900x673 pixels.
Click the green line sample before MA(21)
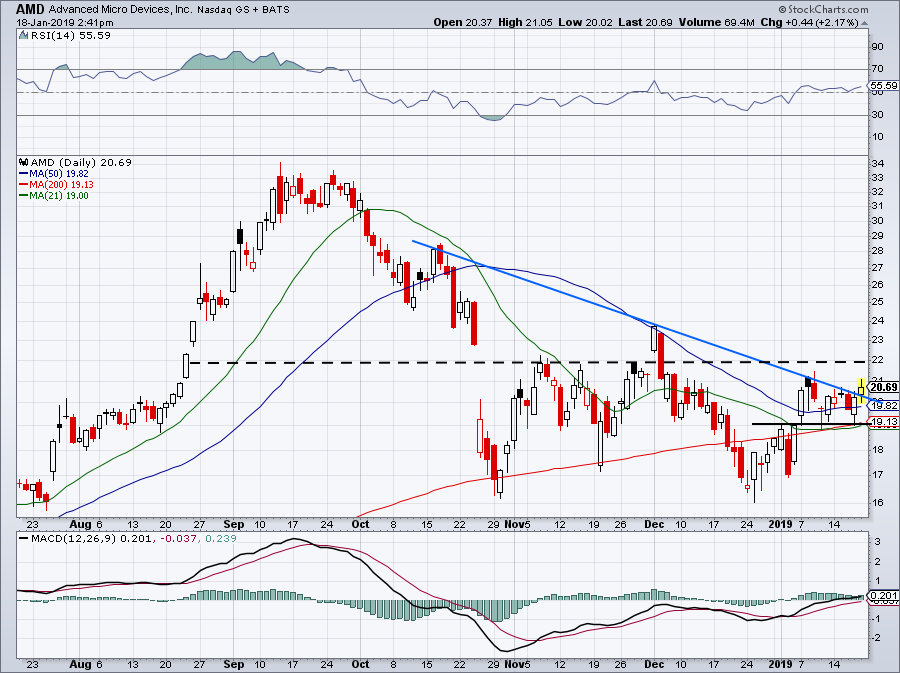click(24, 196)
